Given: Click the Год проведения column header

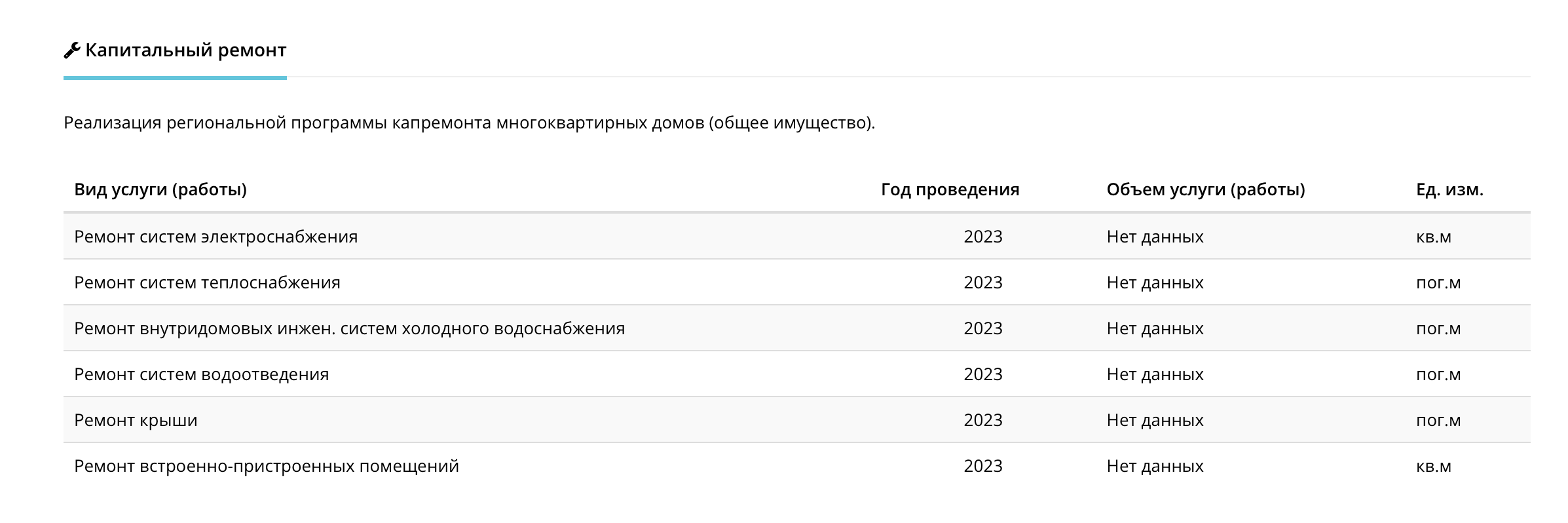Looking at the screenshot, I should (950, 190).
